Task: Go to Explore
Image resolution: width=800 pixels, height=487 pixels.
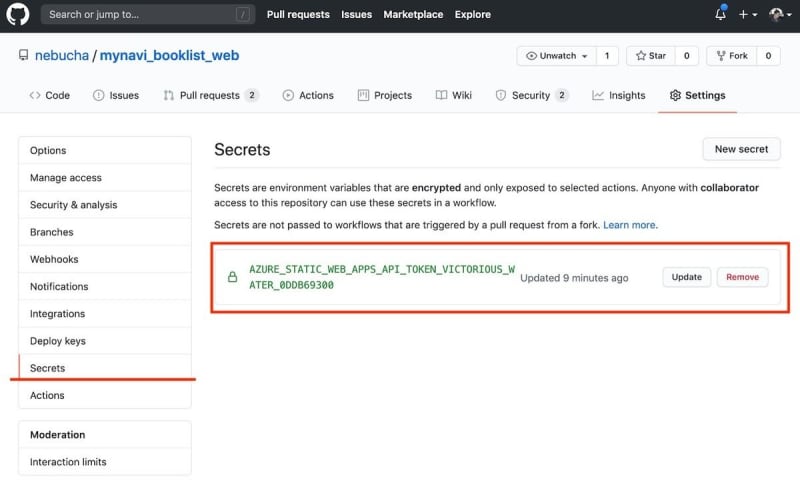Action: [x=472, y=14]
